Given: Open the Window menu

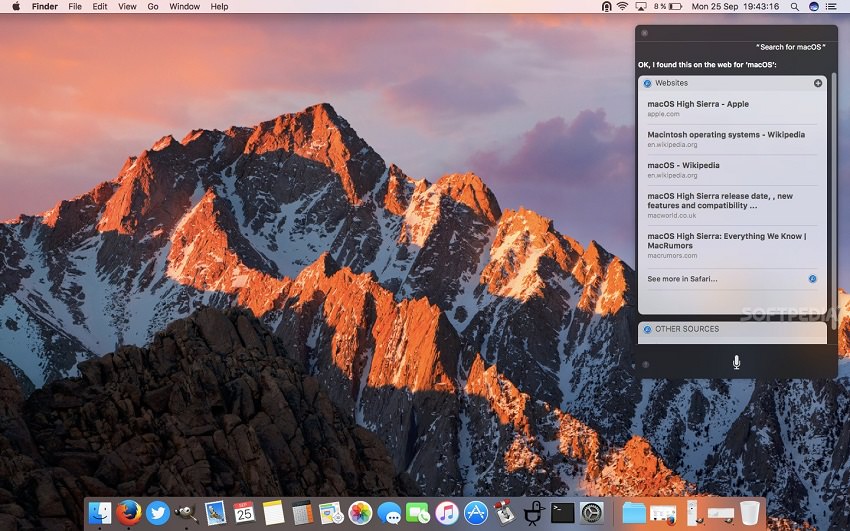Looking at the screenshot, I should [184, 6].
